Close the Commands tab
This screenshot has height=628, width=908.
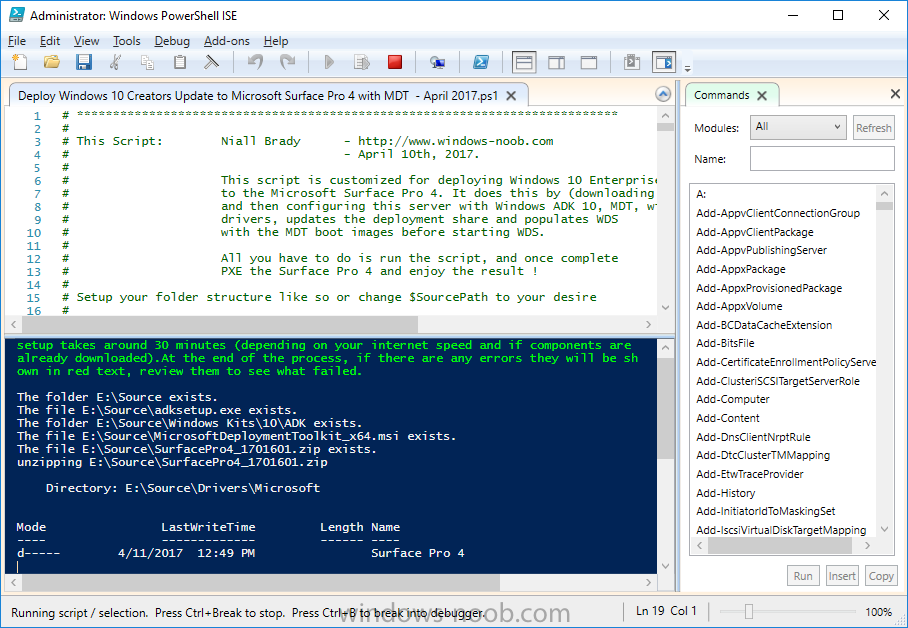pos(762,96)
